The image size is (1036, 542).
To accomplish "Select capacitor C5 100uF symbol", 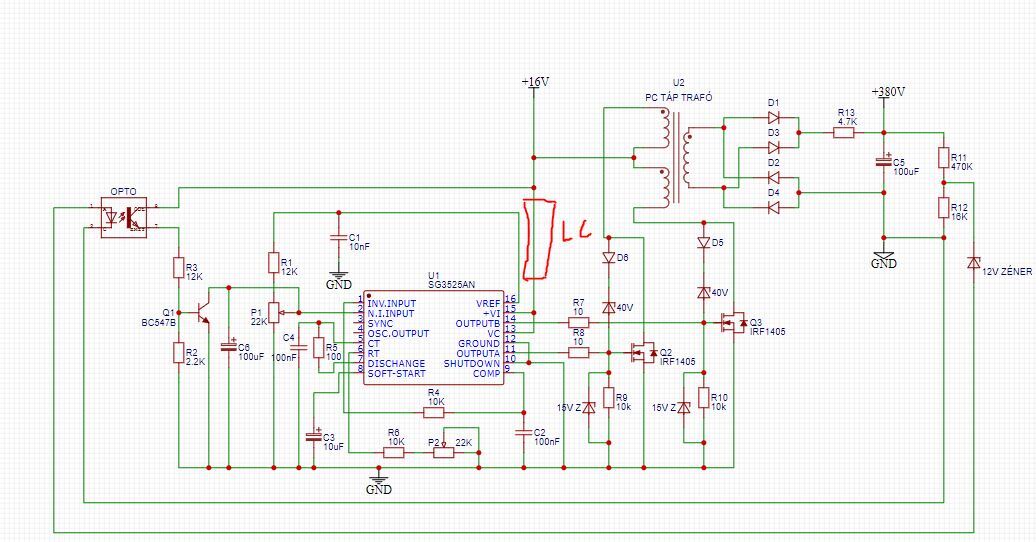I will coord(883,161).
